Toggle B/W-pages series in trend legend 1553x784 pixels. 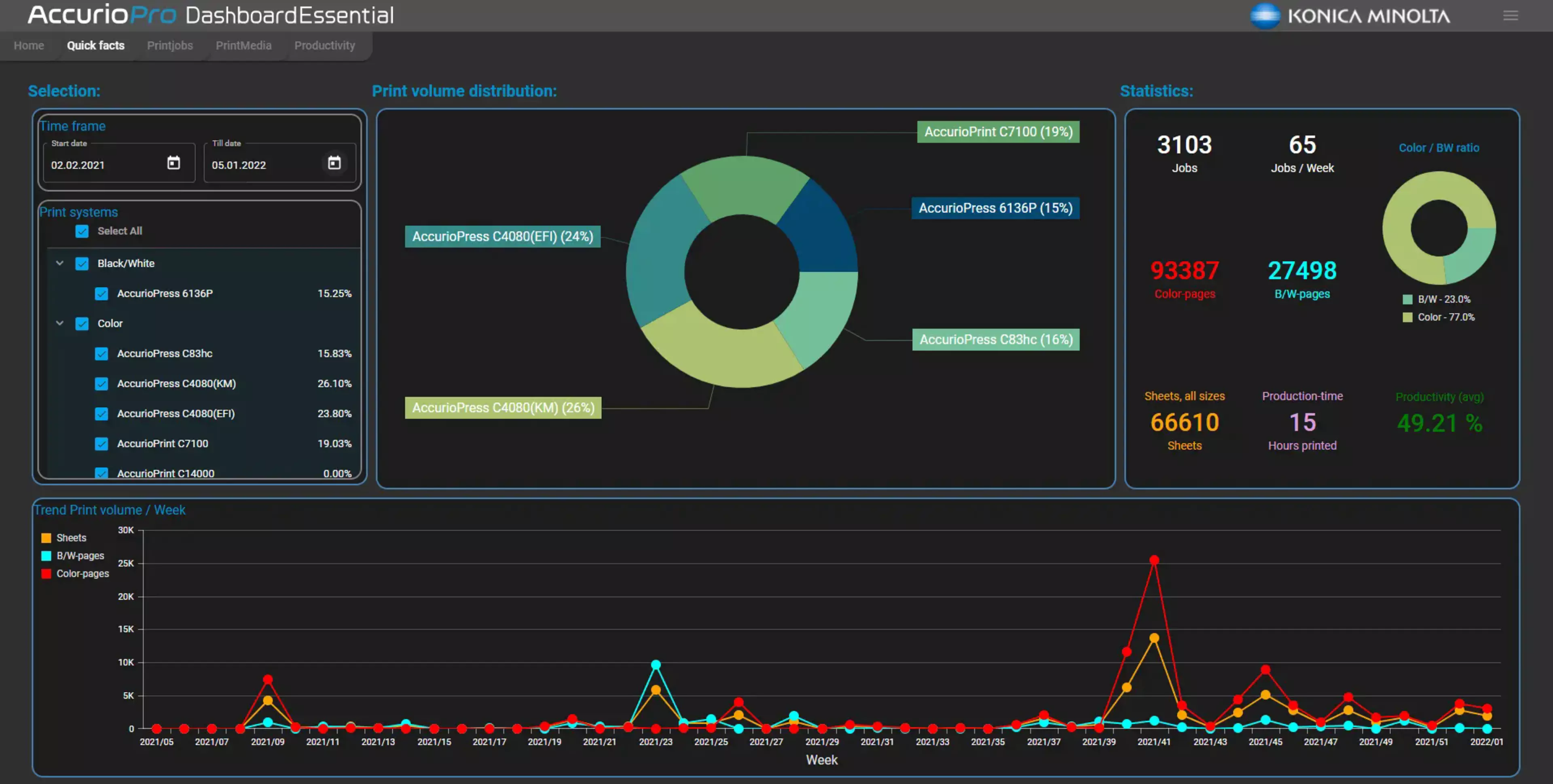click(72, 556)
